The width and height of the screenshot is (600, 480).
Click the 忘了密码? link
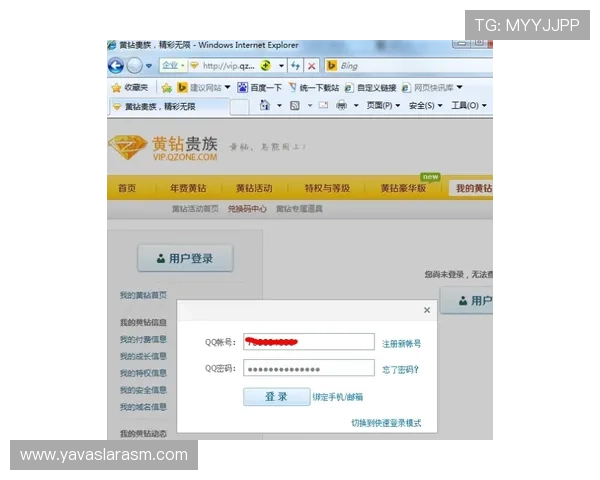click(x=400, y=369)
